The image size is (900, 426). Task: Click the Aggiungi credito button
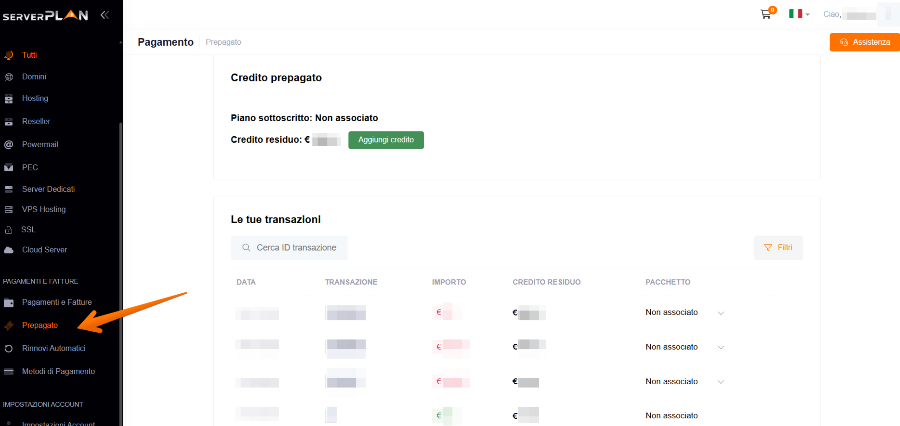click(x=385, y=140)
